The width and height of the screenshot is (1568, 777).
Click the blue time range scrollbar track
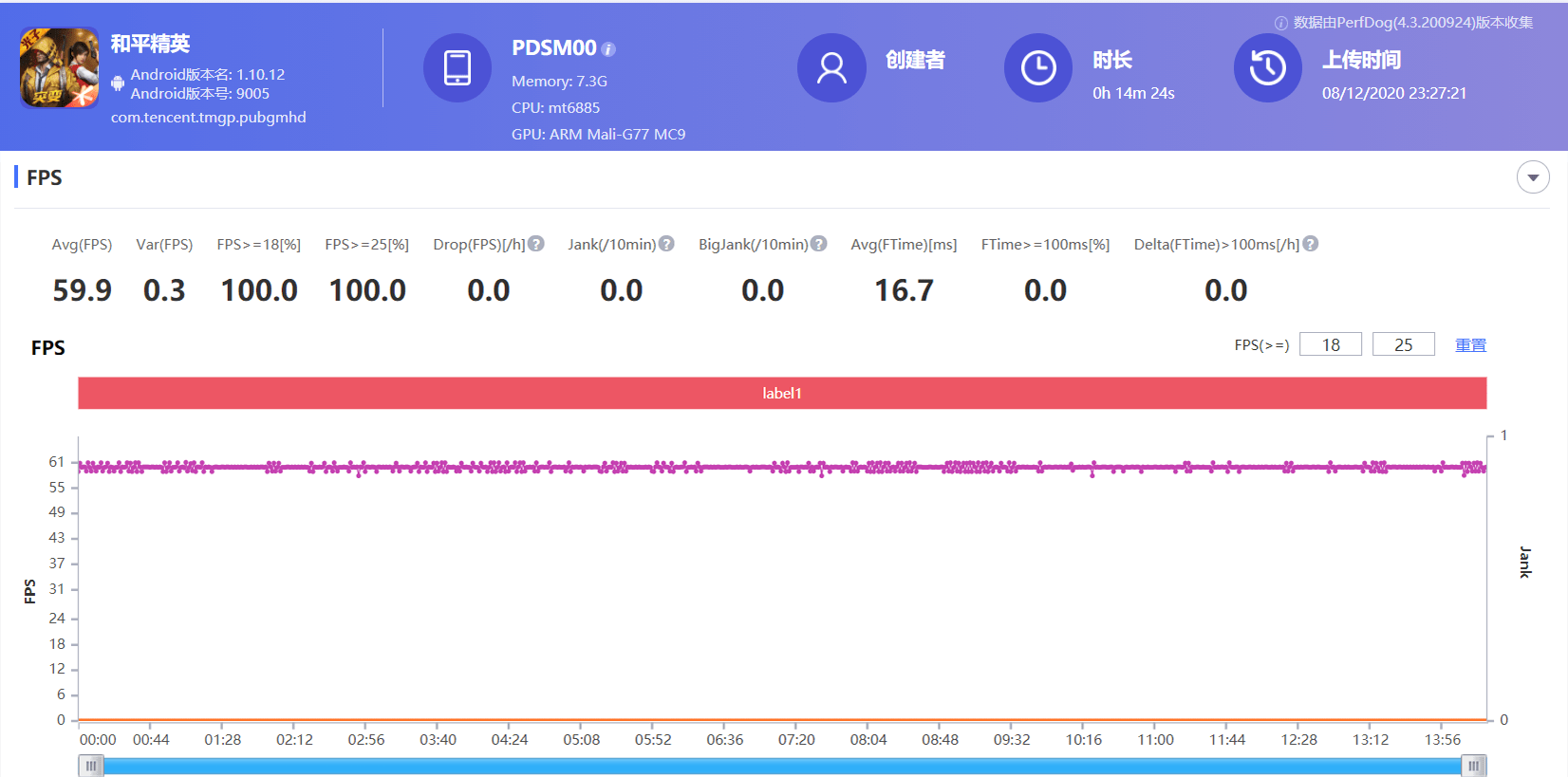pos(782,767)
